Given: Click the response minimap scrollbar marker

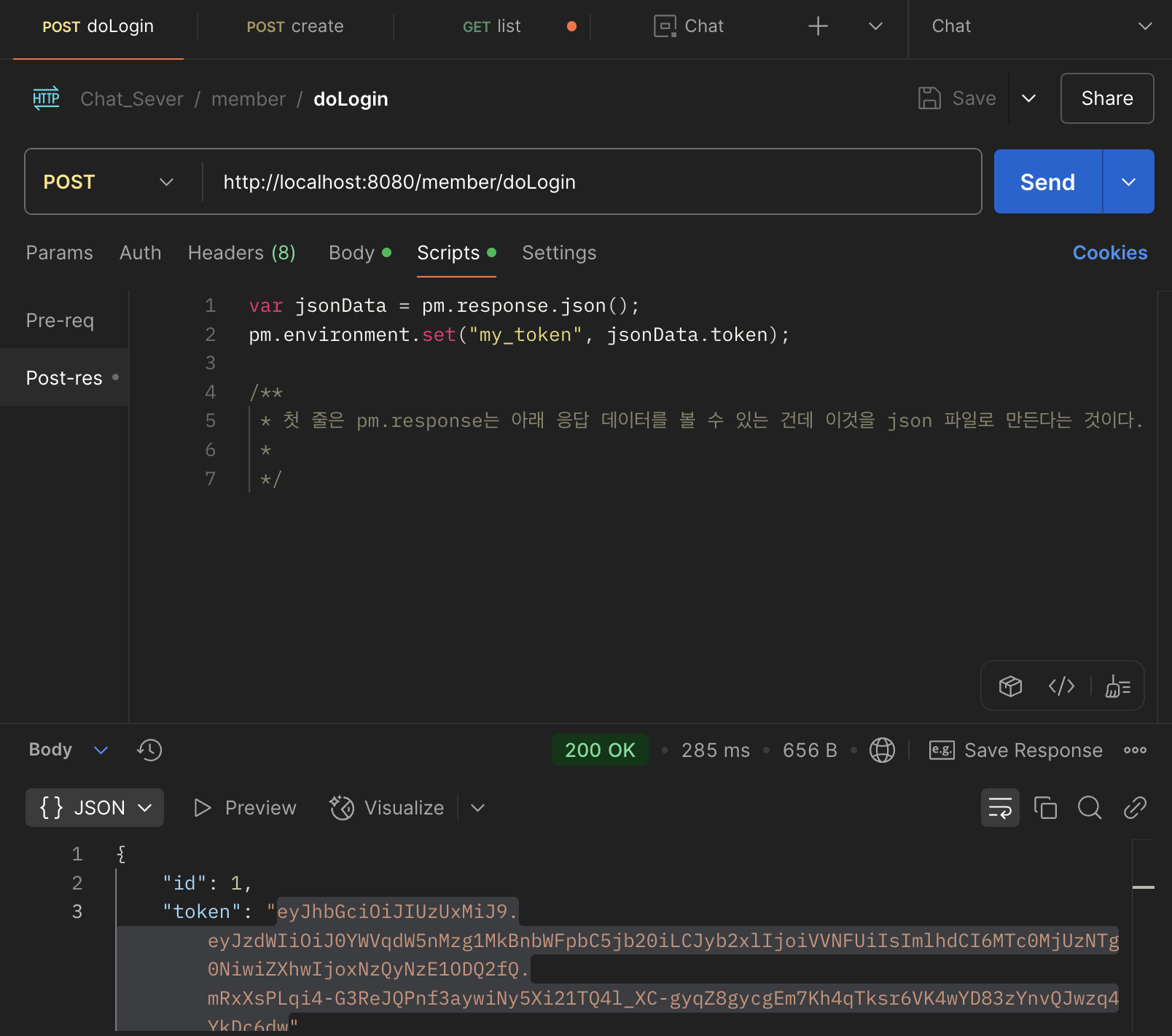Looking at the screenshot, I should (1144, 887).
